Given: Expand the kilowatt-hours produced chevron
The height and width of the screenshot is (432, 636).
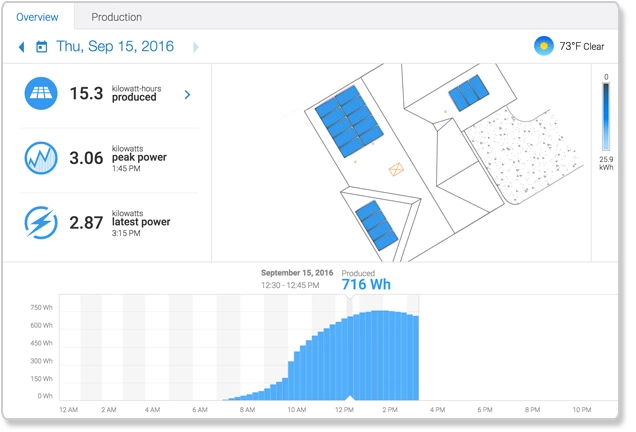Looking at the screenshot, I should pos(187,95).
